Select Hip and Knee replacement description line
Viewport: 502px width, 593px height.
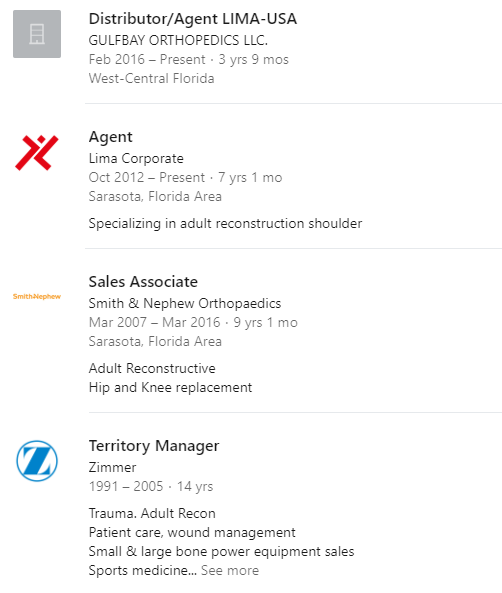pos(170,388)
